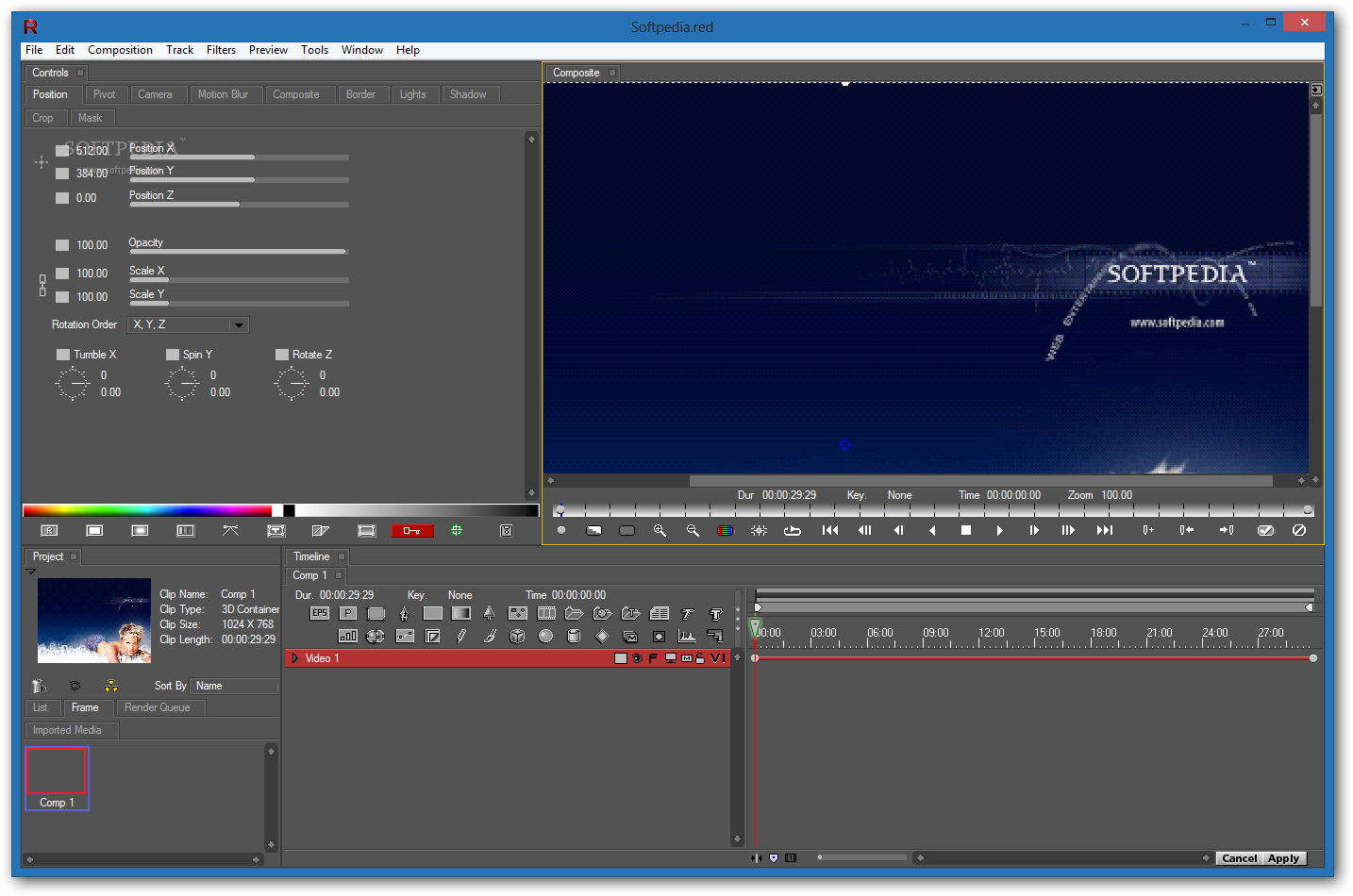Open the Rotation Order dropdown
The height and width of the screenshot is (896, 1353).
tap(189, 324)
